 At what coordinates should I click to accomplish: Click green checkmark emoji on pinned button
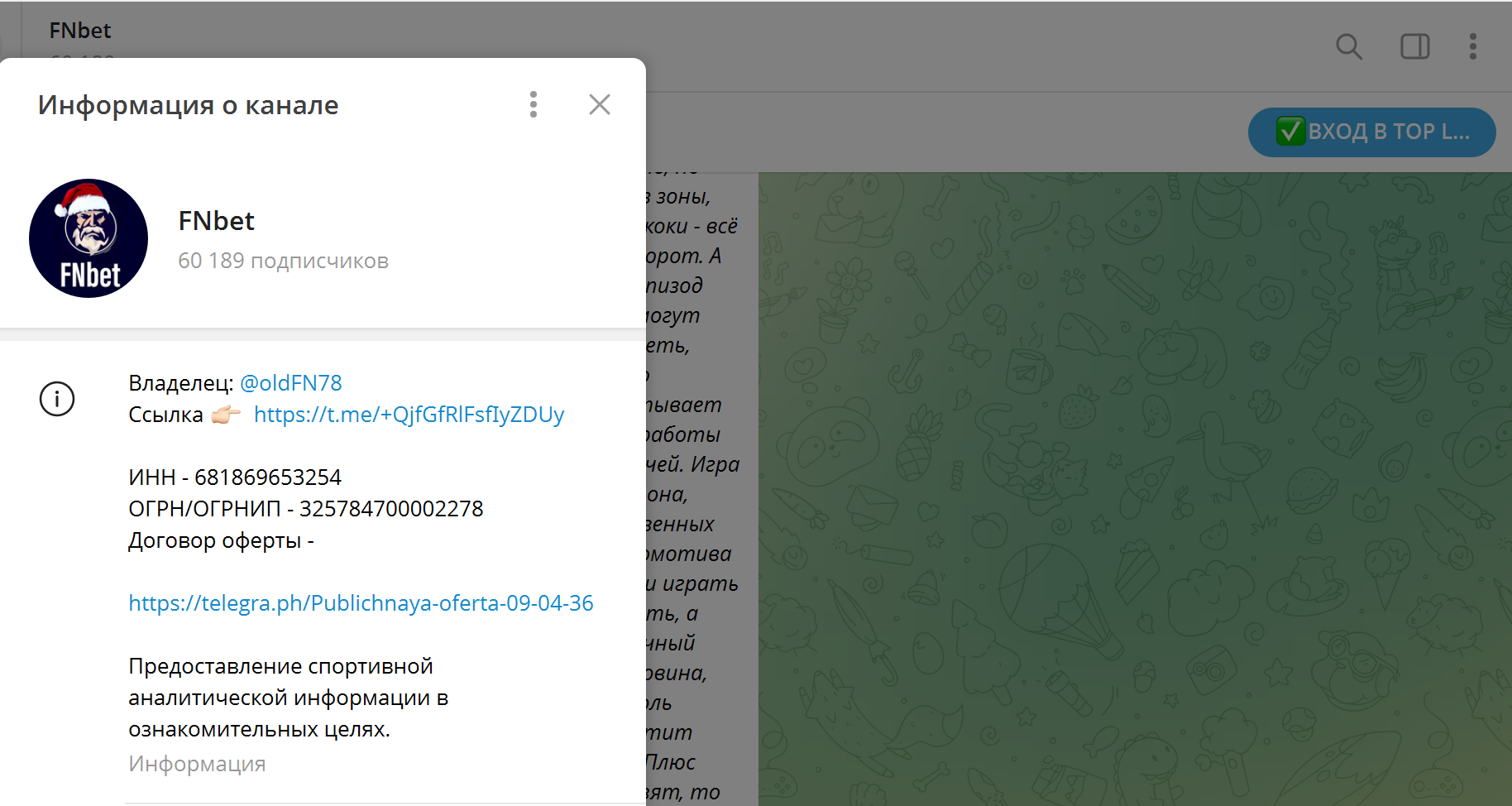1290,132
